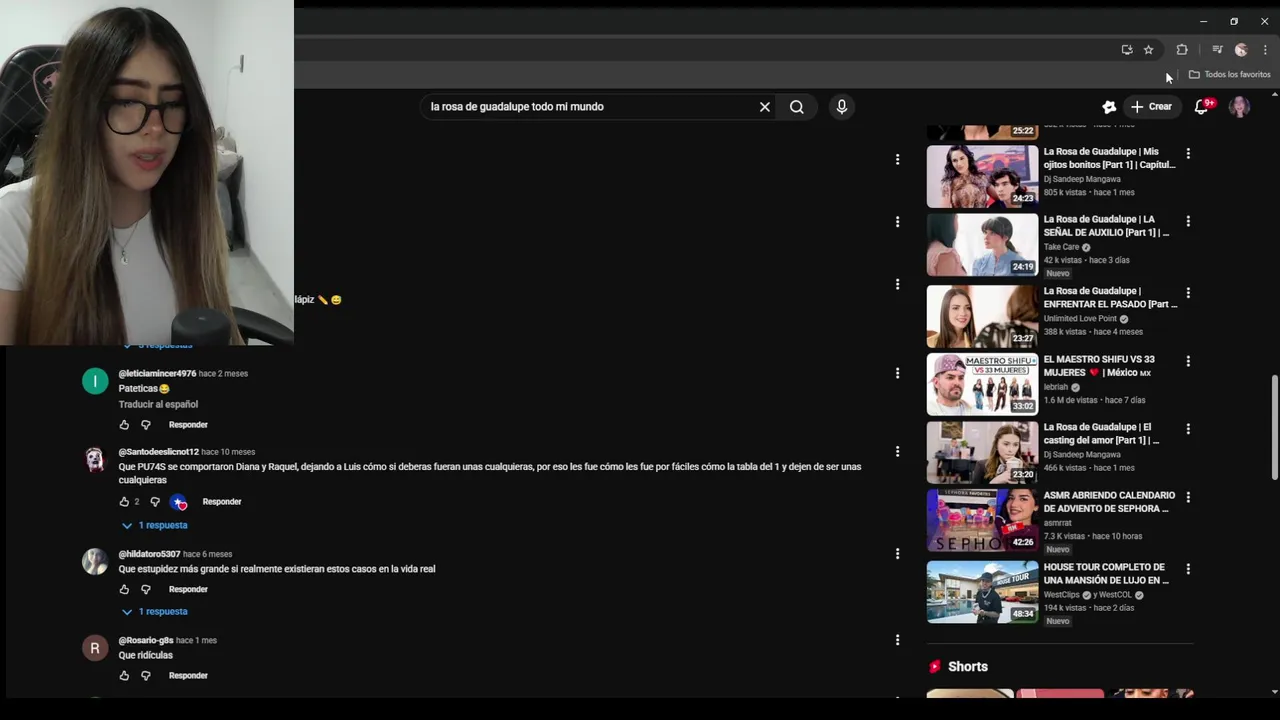Viewport: 1280px width, 720px height.
Task: Open EL MAESTRO SHIFU VS 33 MUJERES thumbnail
Action: pos(982,384)
